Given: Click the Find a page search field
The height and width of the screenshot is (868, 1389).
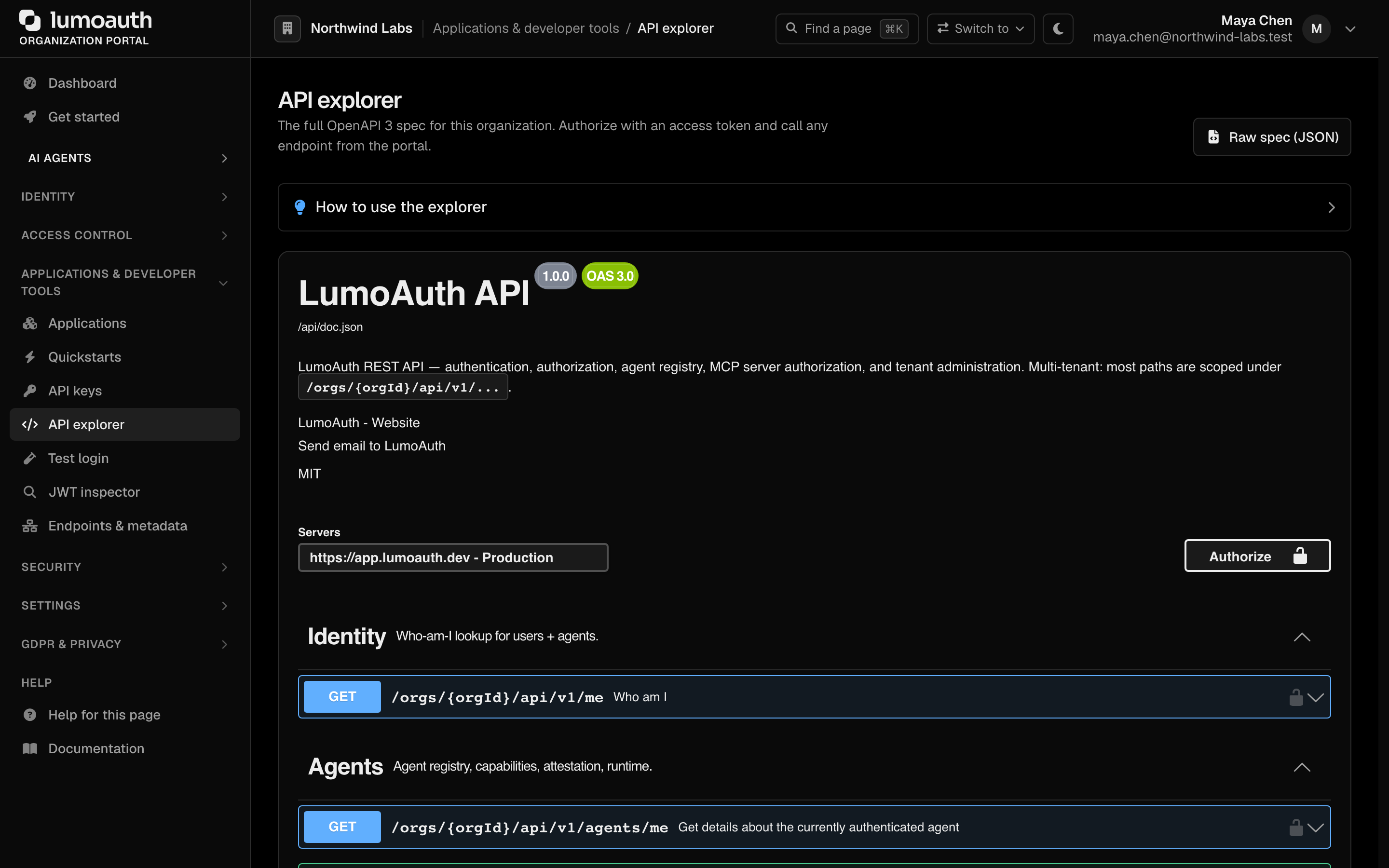Looking at the screenshot, I should point(846,28).
